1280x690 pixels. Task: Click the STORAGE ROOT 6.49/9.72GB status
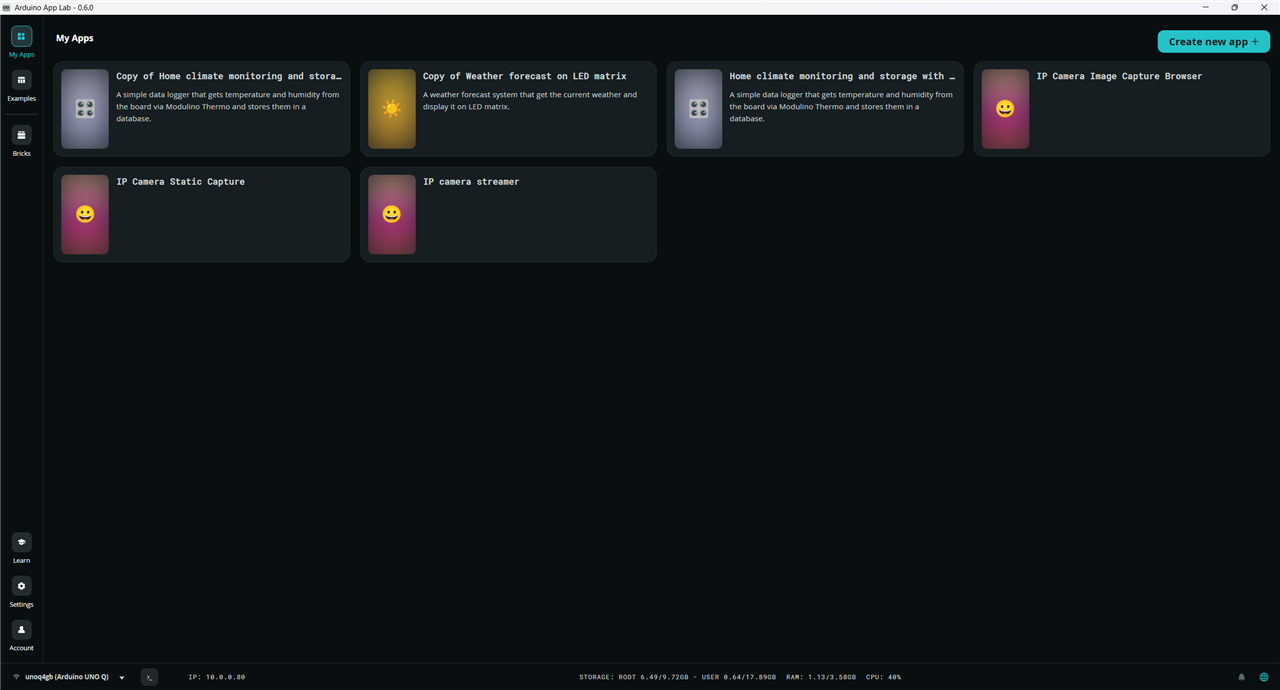[x=634, y=677]
